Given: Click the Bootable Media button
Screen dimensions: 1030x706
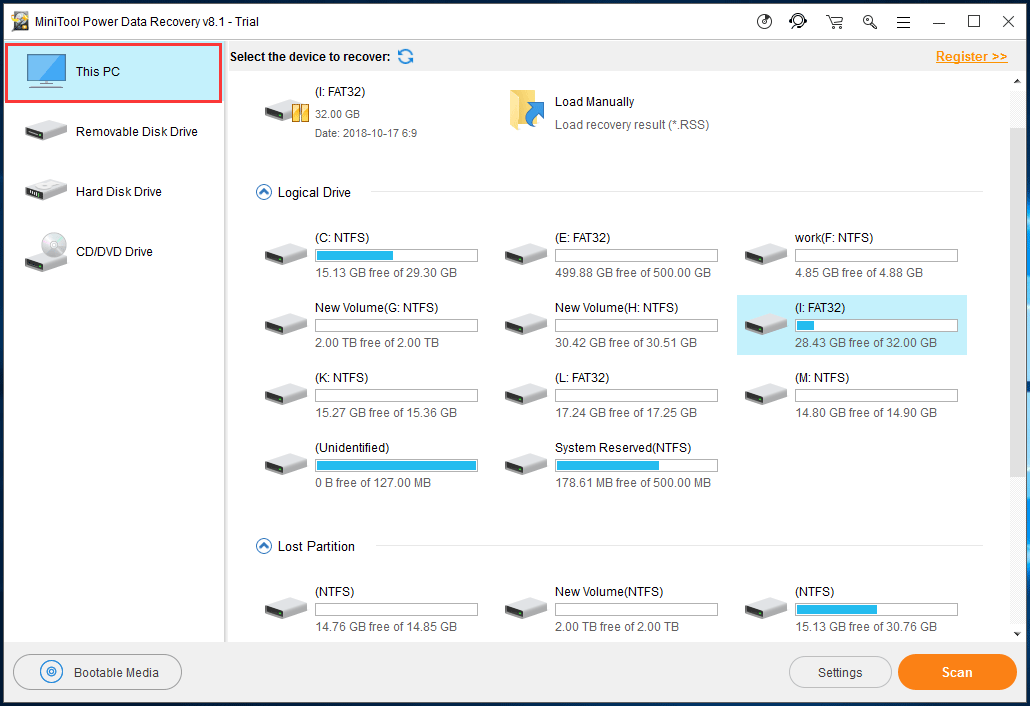Looking at the screenshot, I should pos(97,672).
